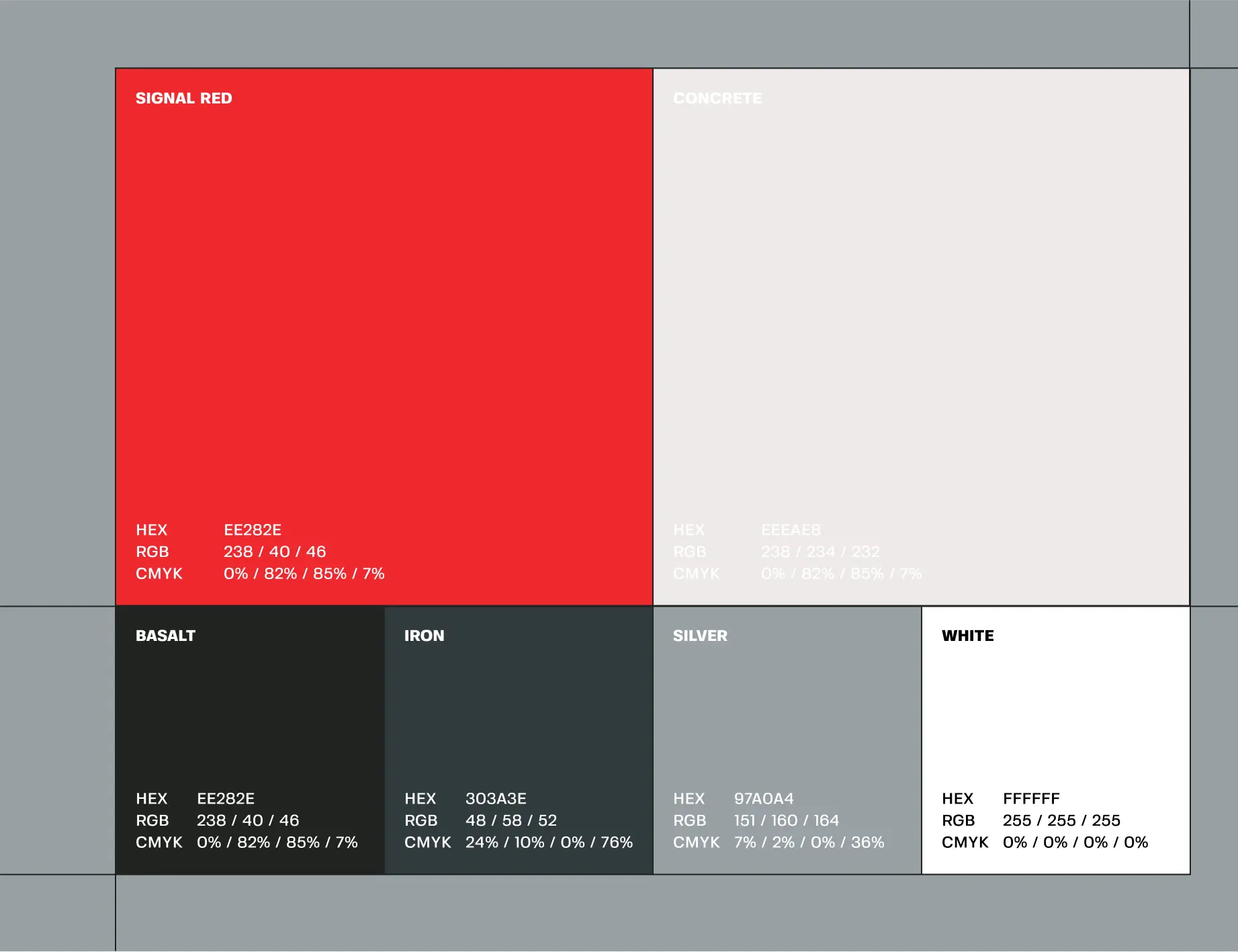The image size is (1238, 952).
Task: Click the SILVER heading label
Action: point(700,636)
